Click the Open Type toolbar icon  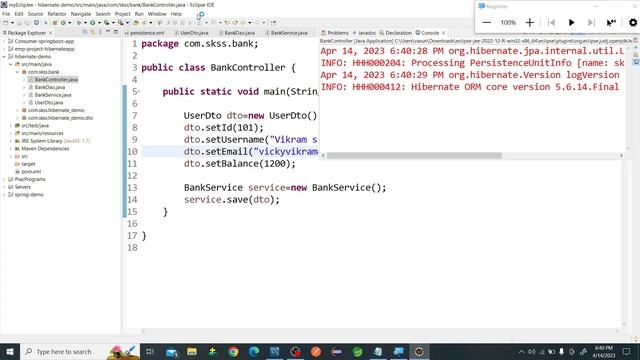click(136, 23)
